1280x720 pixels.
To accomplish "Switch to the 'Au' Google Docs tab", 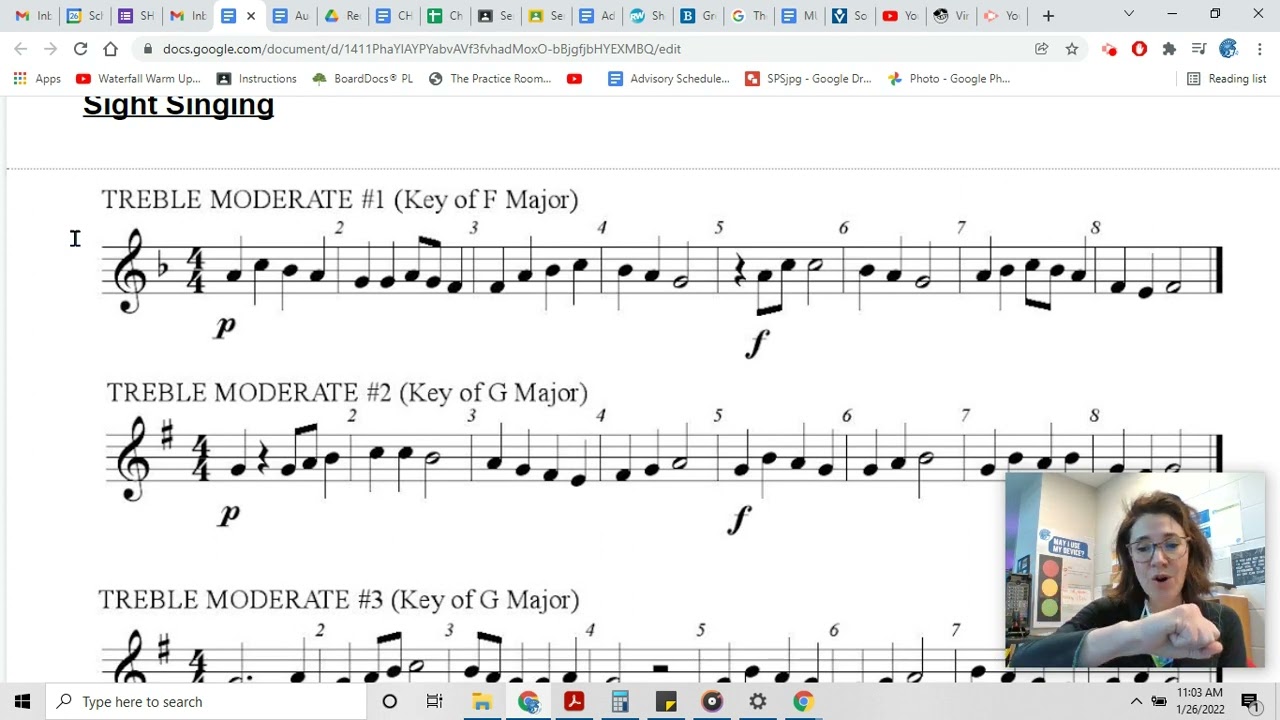I will 291,15.
